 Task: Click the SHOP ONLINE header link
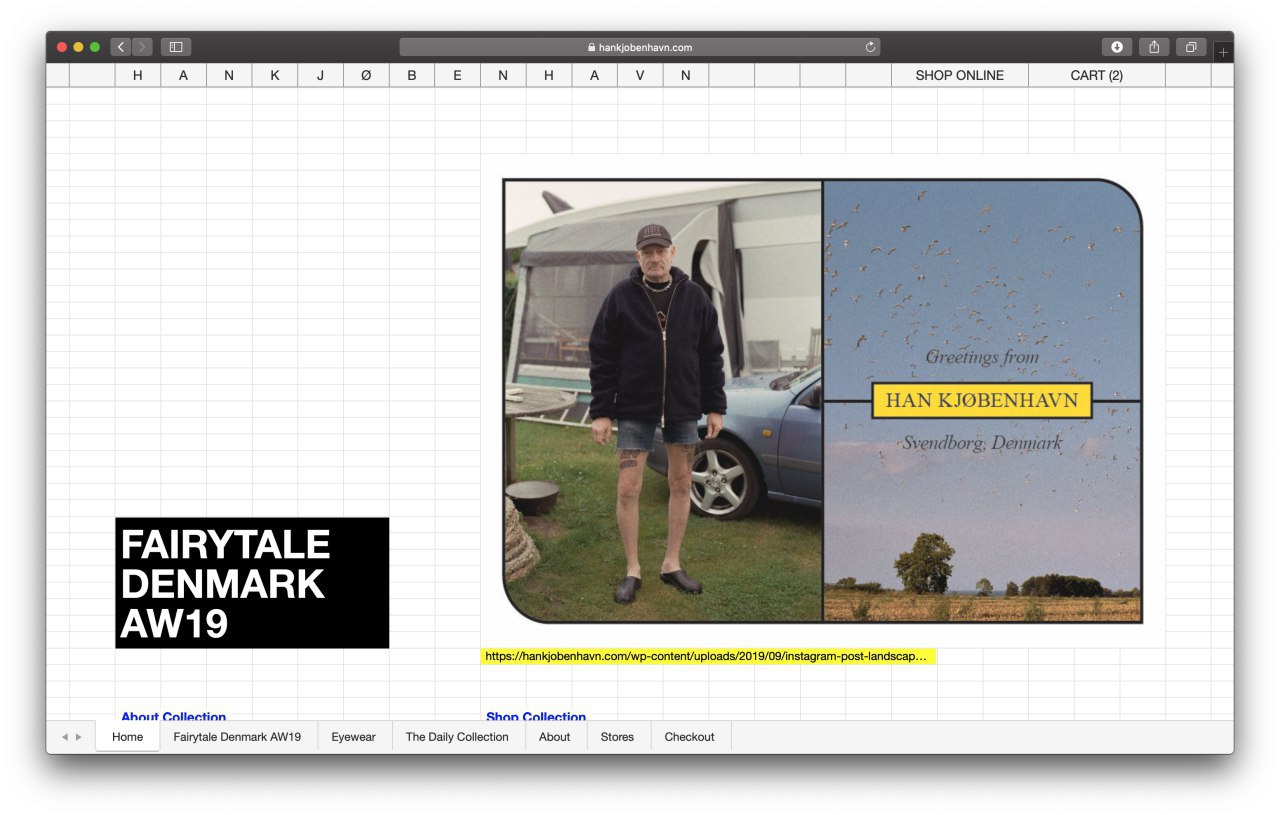[x=960, y=75]
